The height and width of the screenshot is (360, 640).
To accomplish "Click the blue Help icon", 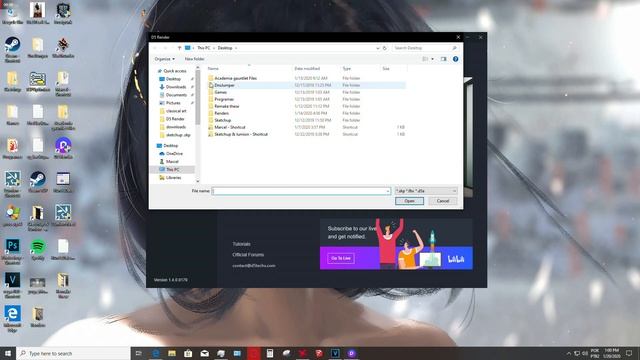I will point(456,59).
